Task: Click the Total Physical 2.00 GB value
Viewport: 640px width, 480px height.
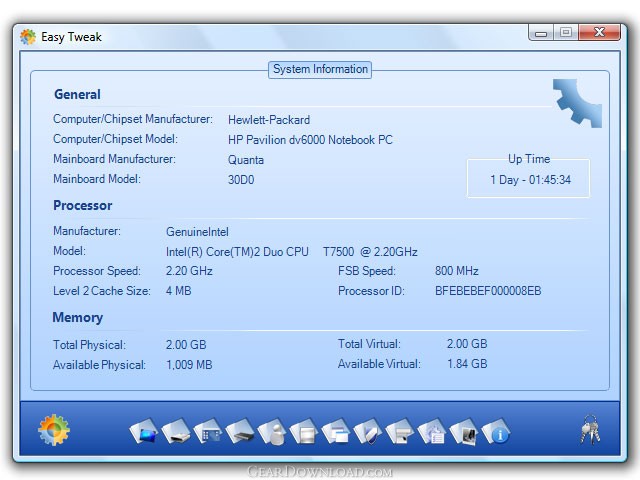Action: click(x=186, y=345)
